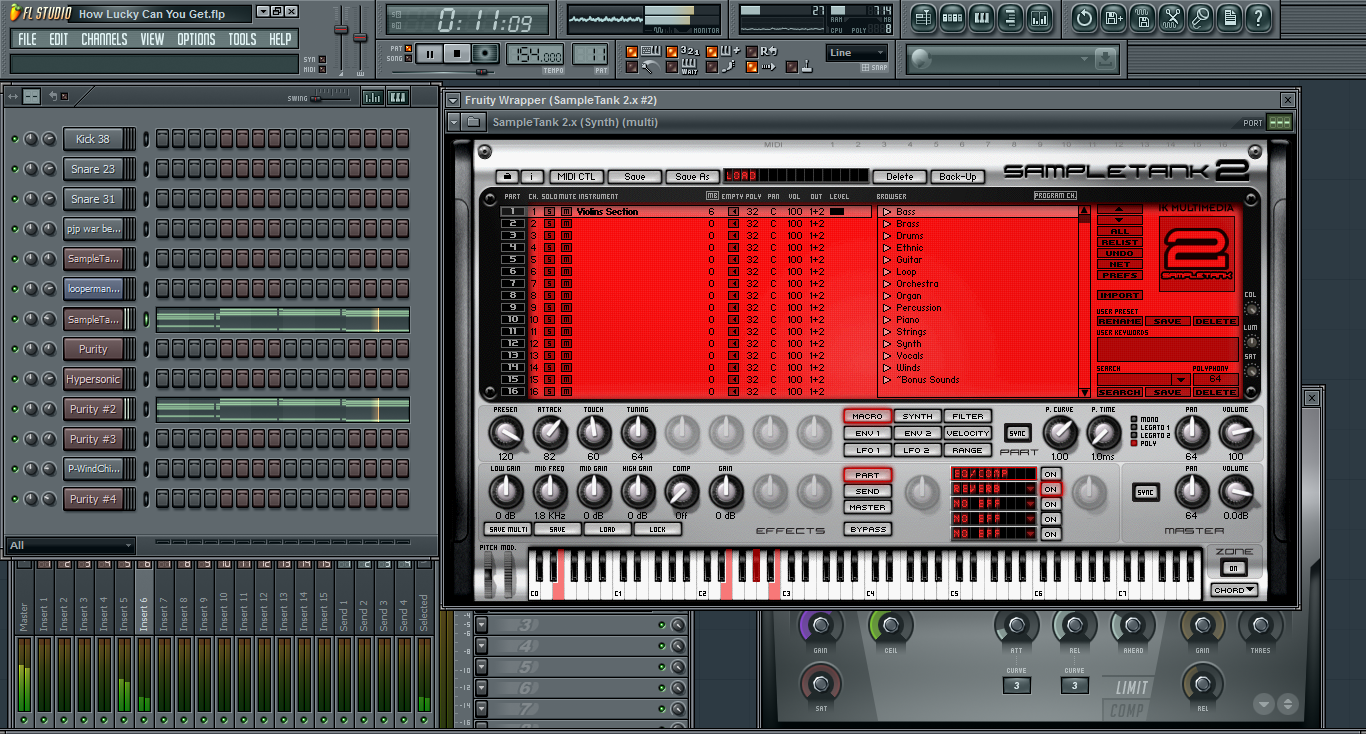This screenshot has height=734, width=1366.
Task: Click the undo history circular arrow icon
Action: point(1084,17)
